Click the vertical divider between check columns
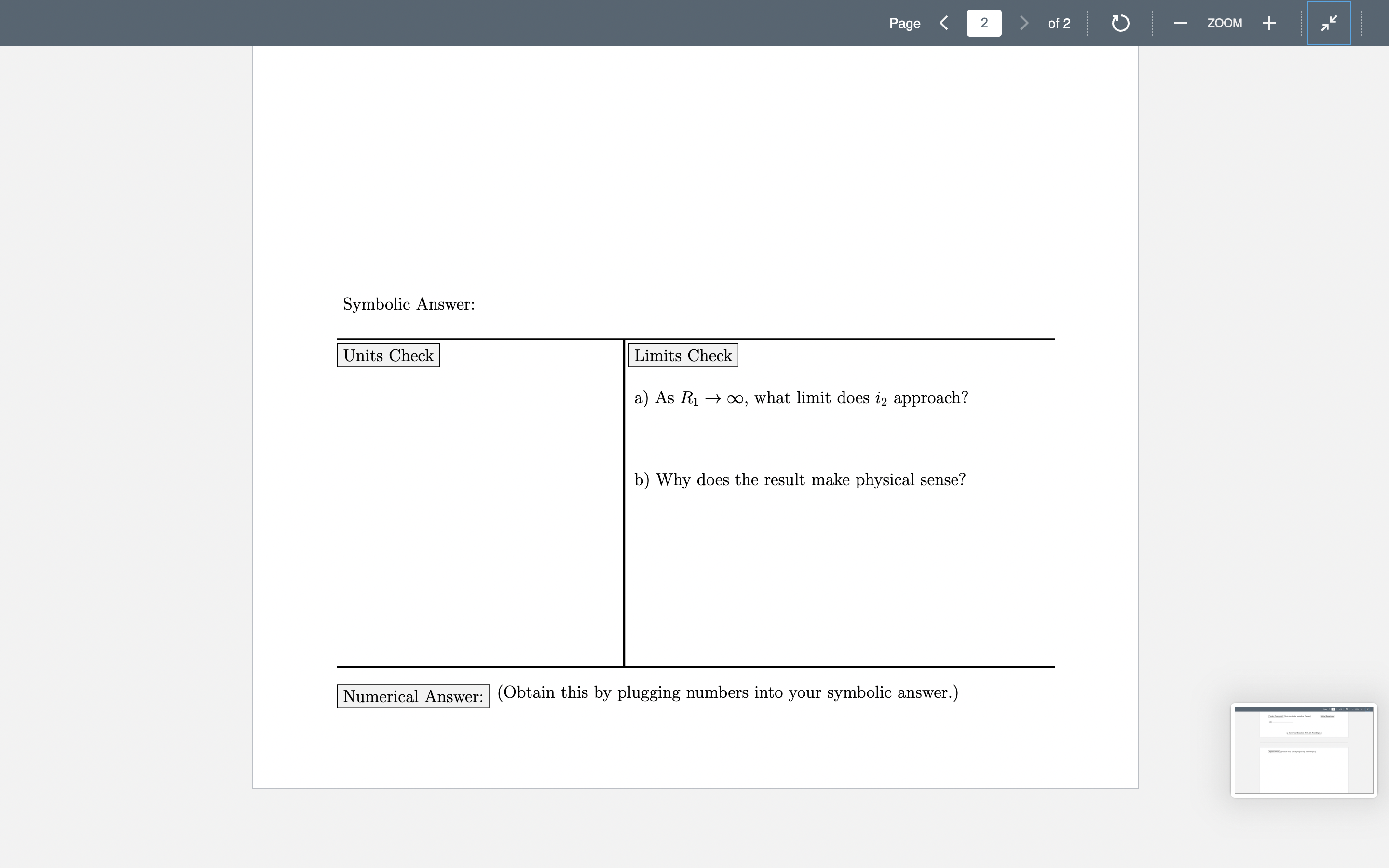Viewport: 1389px width, 868px height. click(x=622, y=500)
